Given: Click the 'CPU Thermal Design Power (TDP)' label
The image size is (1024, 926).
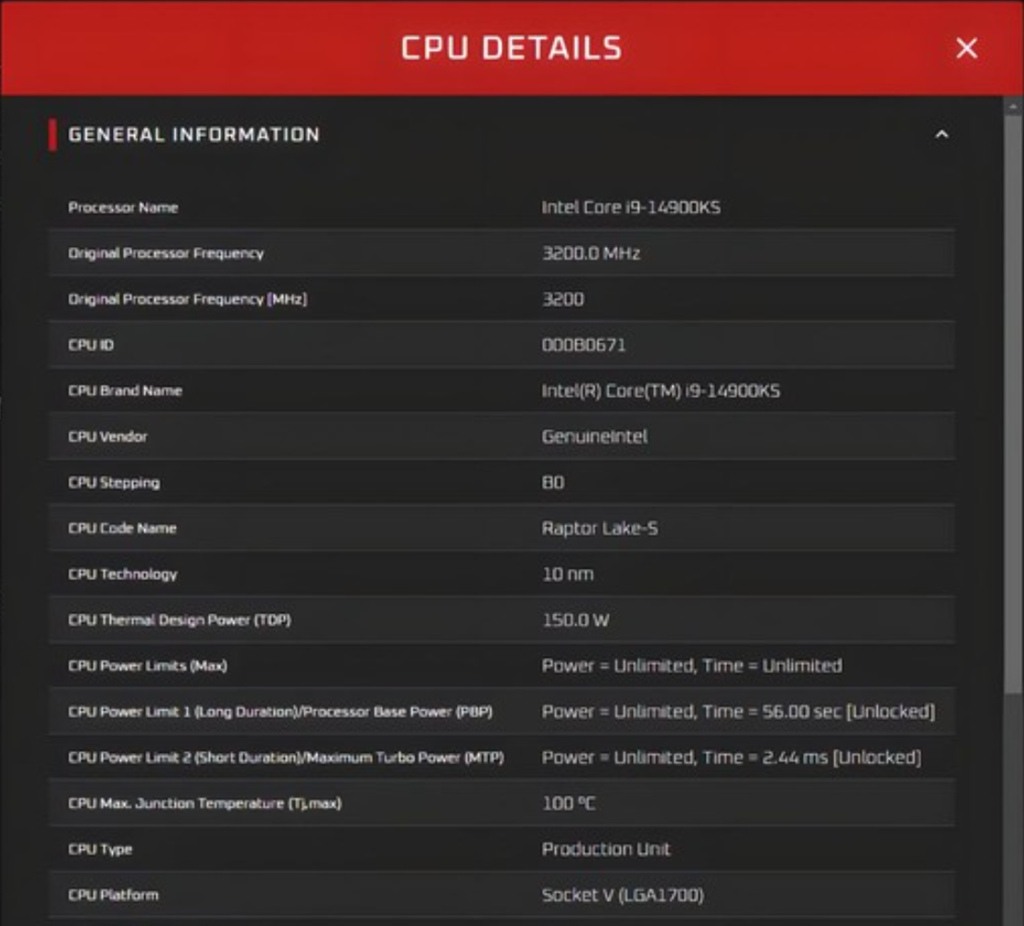Looking at the screenshot, I should (180, 620).
